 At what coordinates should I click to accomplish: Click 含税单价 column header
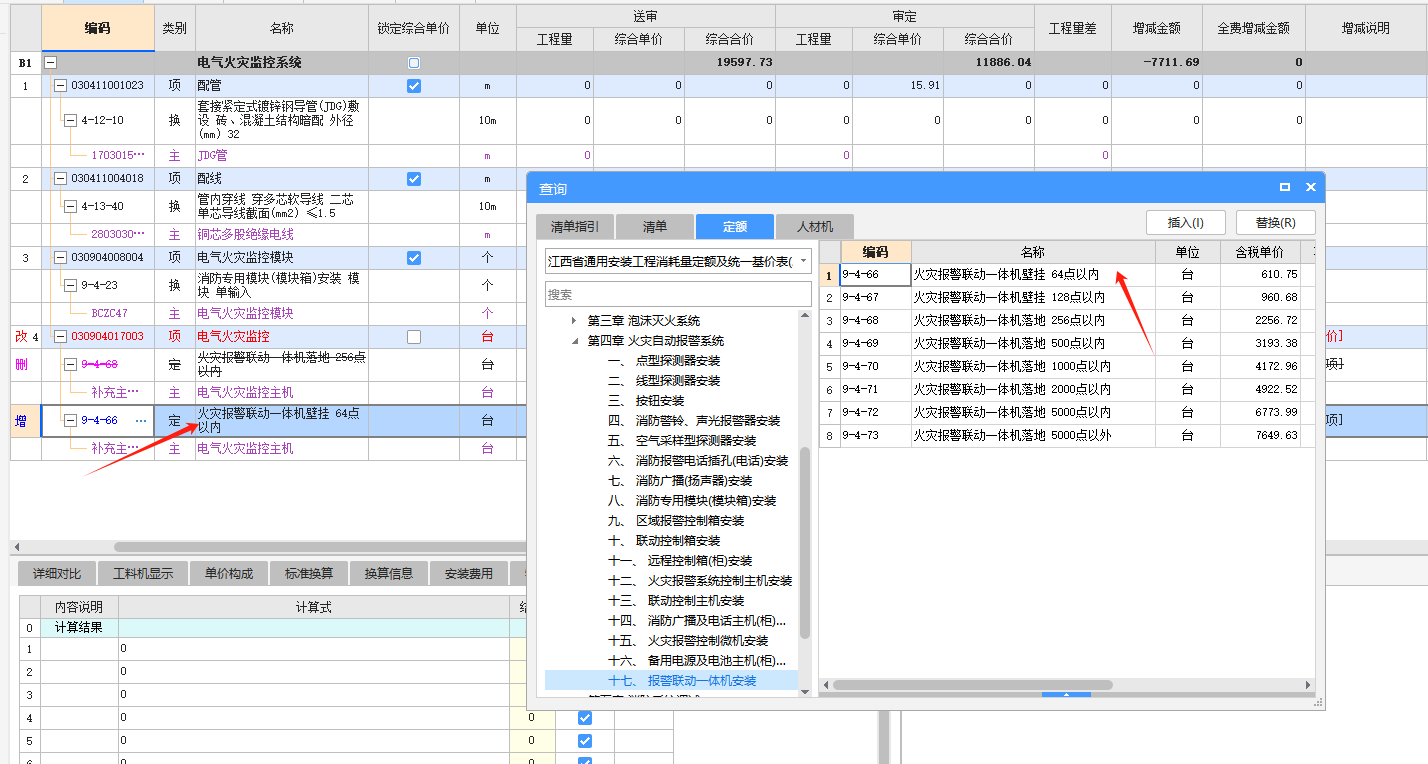pos(1260,252)
